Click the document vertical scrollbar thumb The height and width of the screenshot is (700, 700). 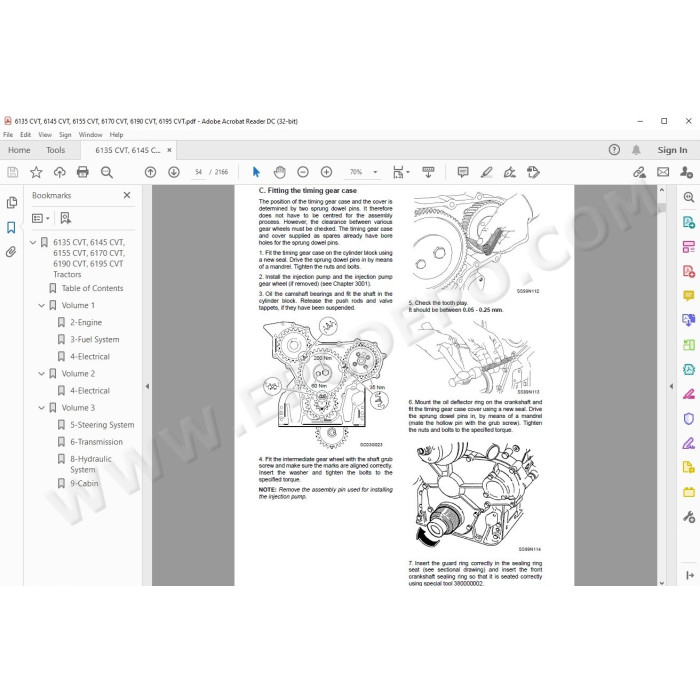[x=662, y=207]
